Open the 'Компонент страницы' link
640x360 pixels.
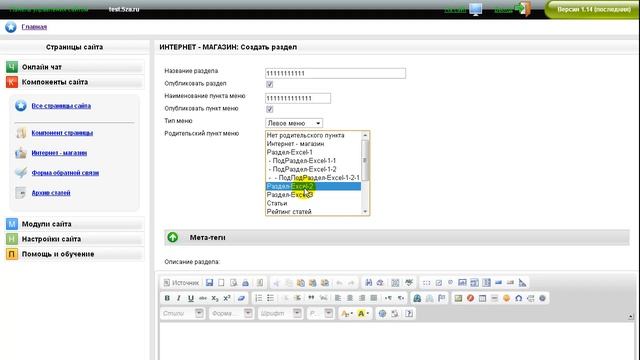(62, 133)
